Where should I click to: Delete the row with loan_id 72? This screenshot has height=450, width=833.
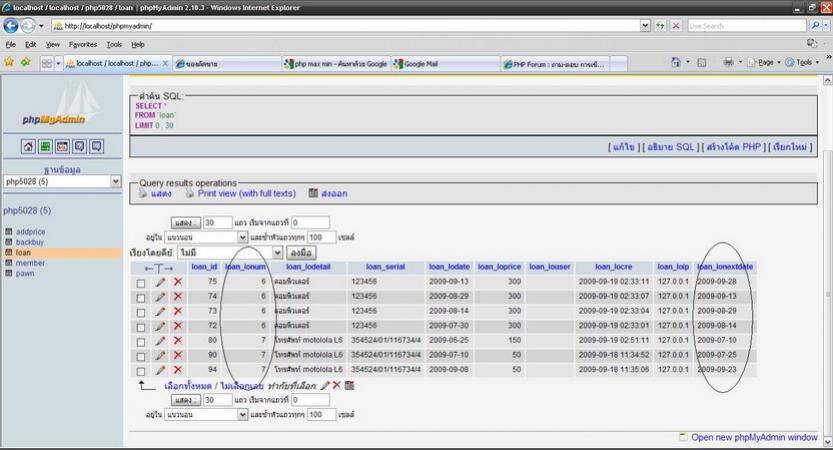178,326
